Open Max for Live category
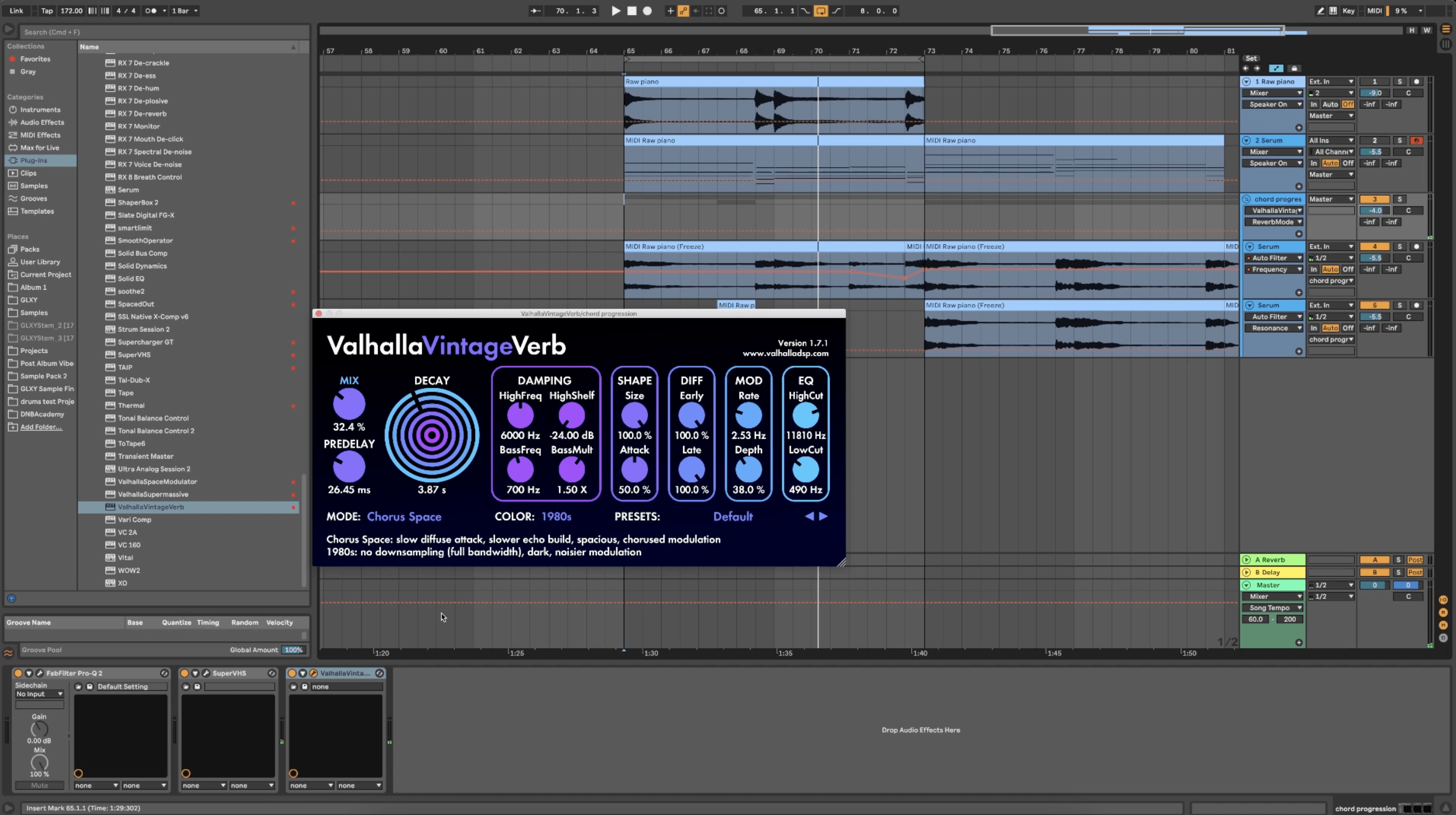Screen dimensions: 1456x815 [x=40, y=147]
